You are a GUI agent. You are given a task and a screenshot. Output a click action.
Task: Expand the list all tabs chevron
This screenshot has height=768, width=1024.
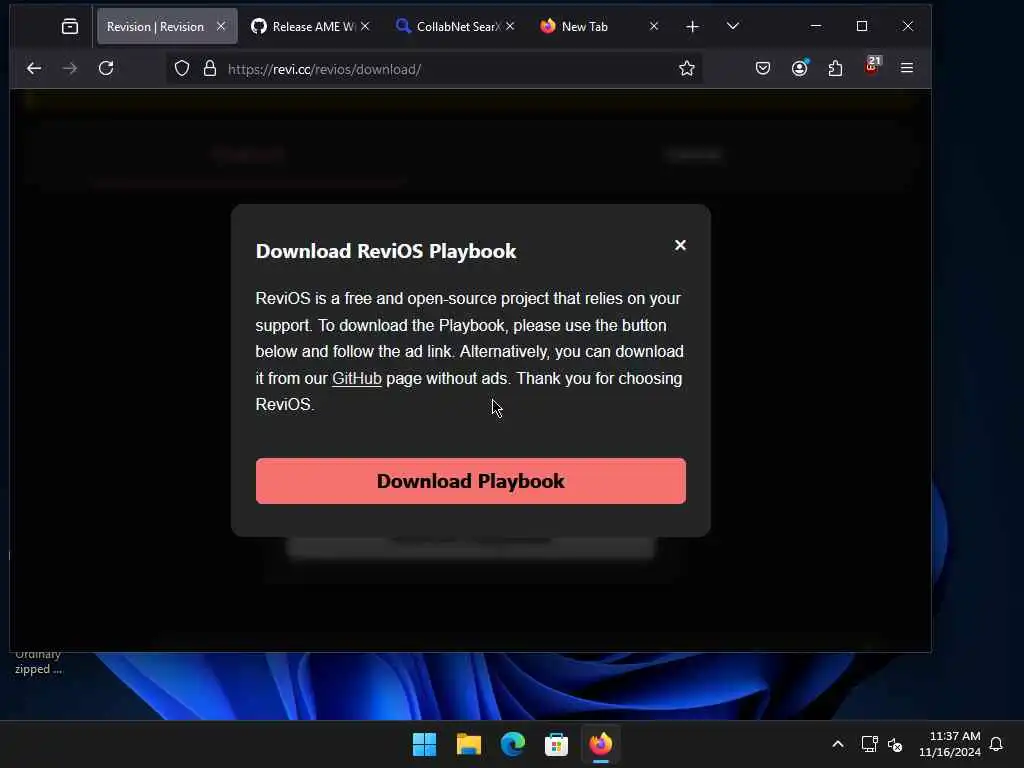(x=733, y=26)
